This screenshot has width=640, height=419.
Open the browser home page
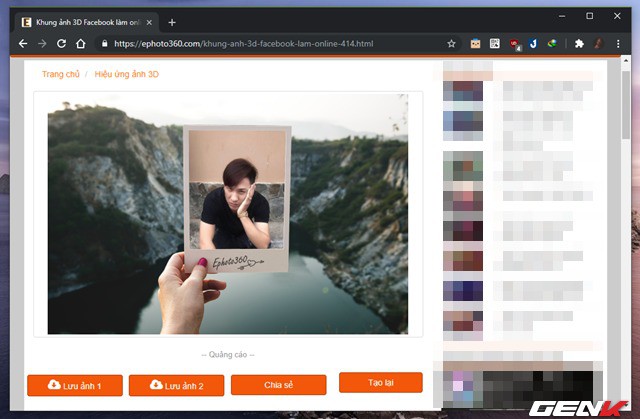pyautogui.click(x=81, y=44)
